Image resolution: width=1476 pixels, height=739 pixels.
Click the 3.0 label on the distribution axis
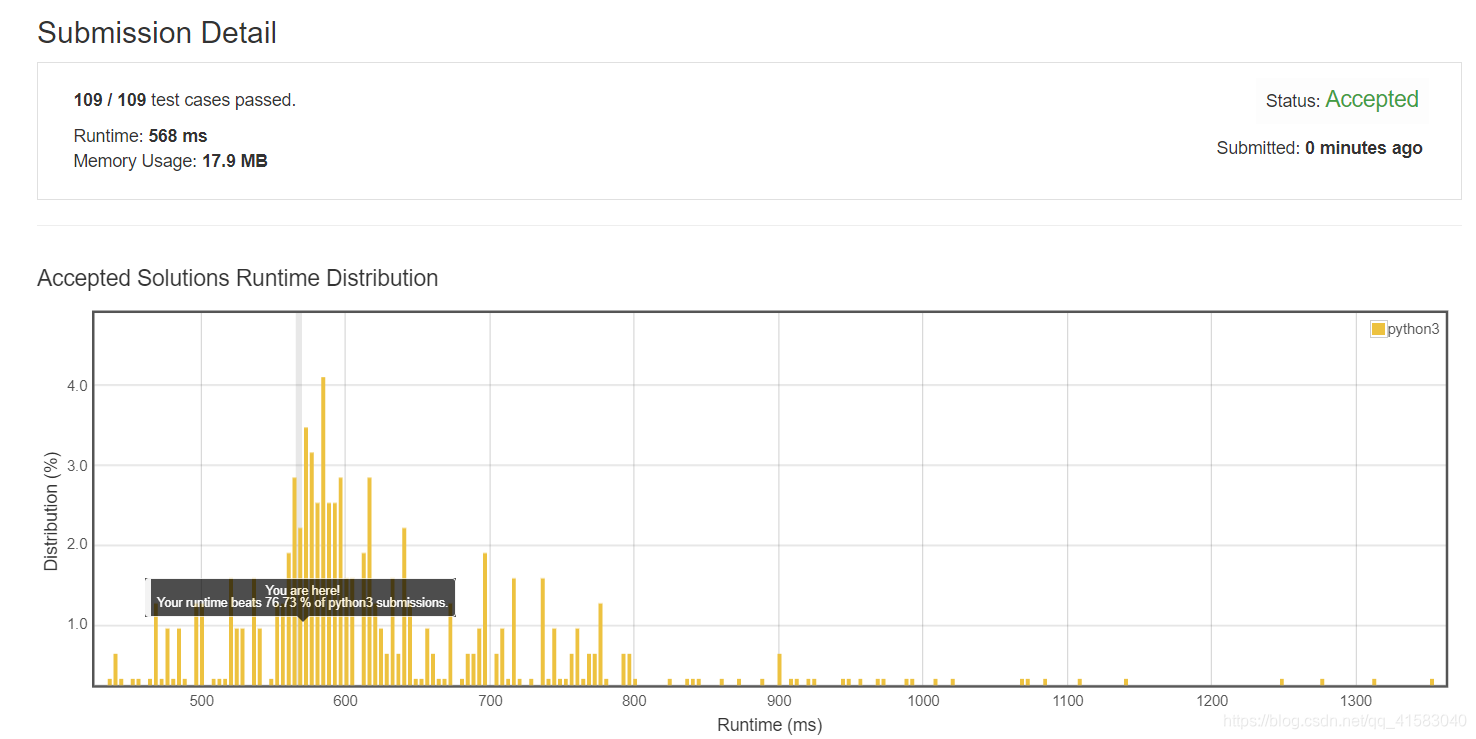(x=77, y=465)
